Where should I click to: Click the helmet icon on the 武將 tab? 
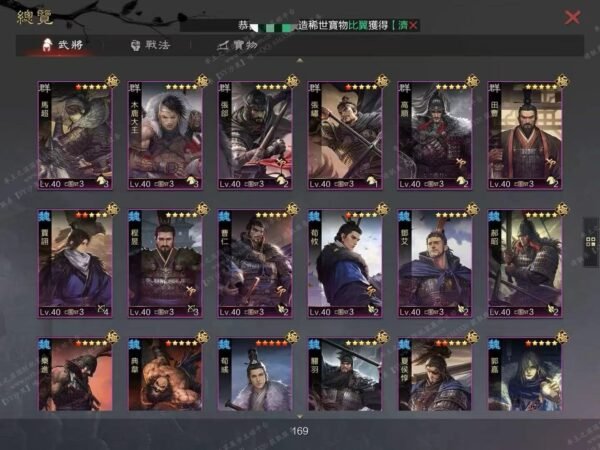tap(47, 45)
